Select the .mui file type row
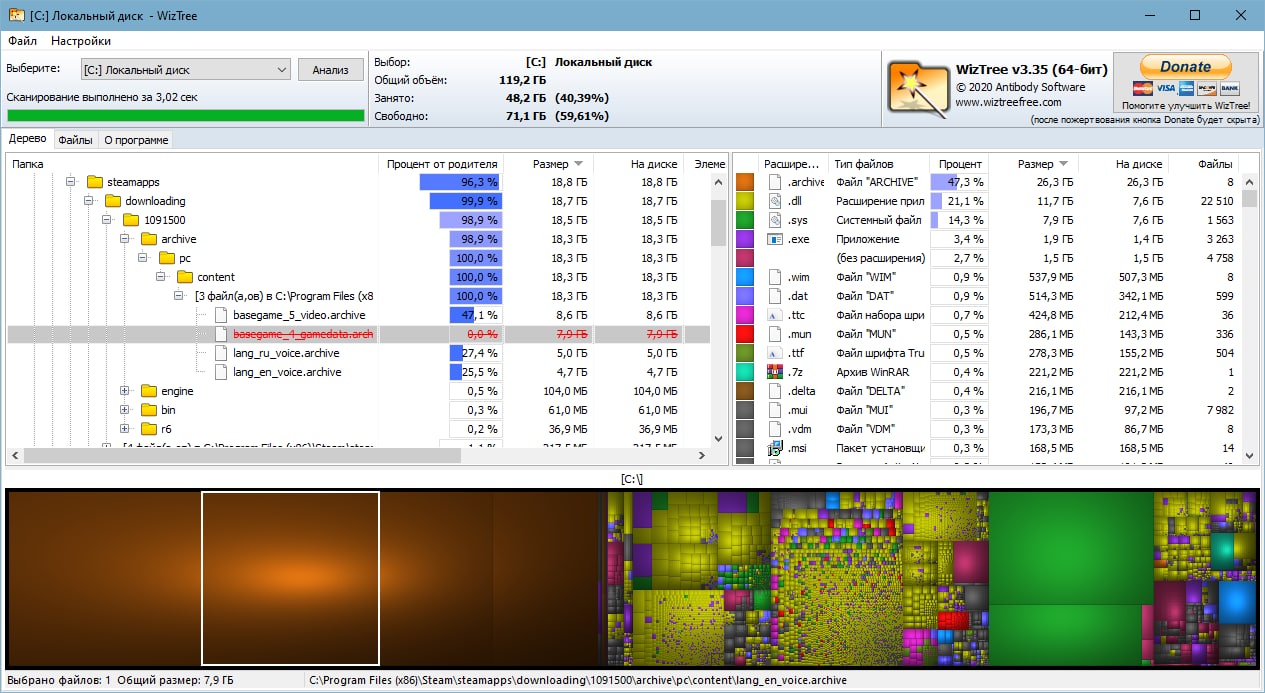The image size is (1265, 693). [987, 410]
